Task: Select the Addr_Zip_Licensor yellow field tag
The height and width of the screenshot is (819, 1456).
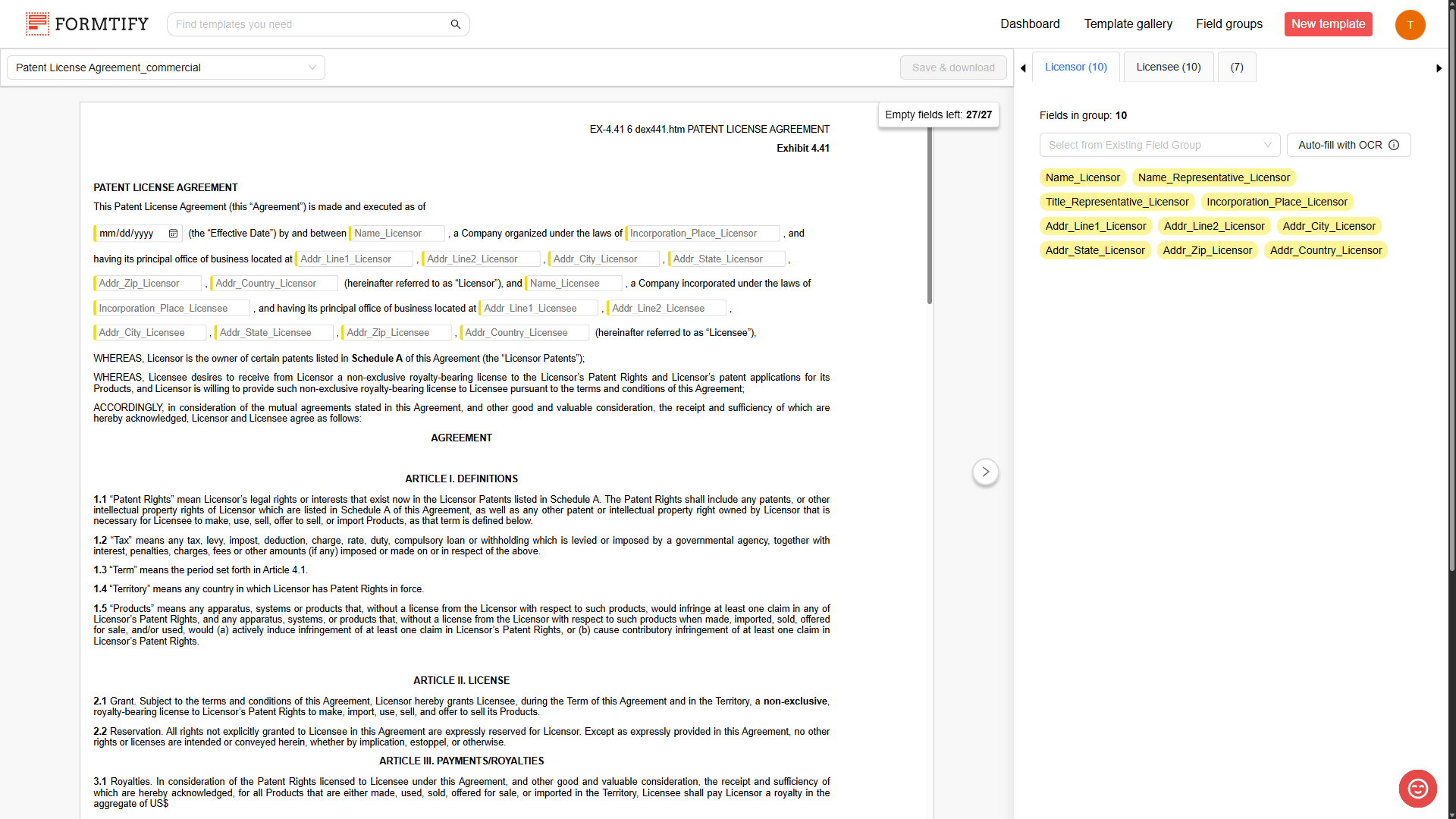Action: point(1207,250)
